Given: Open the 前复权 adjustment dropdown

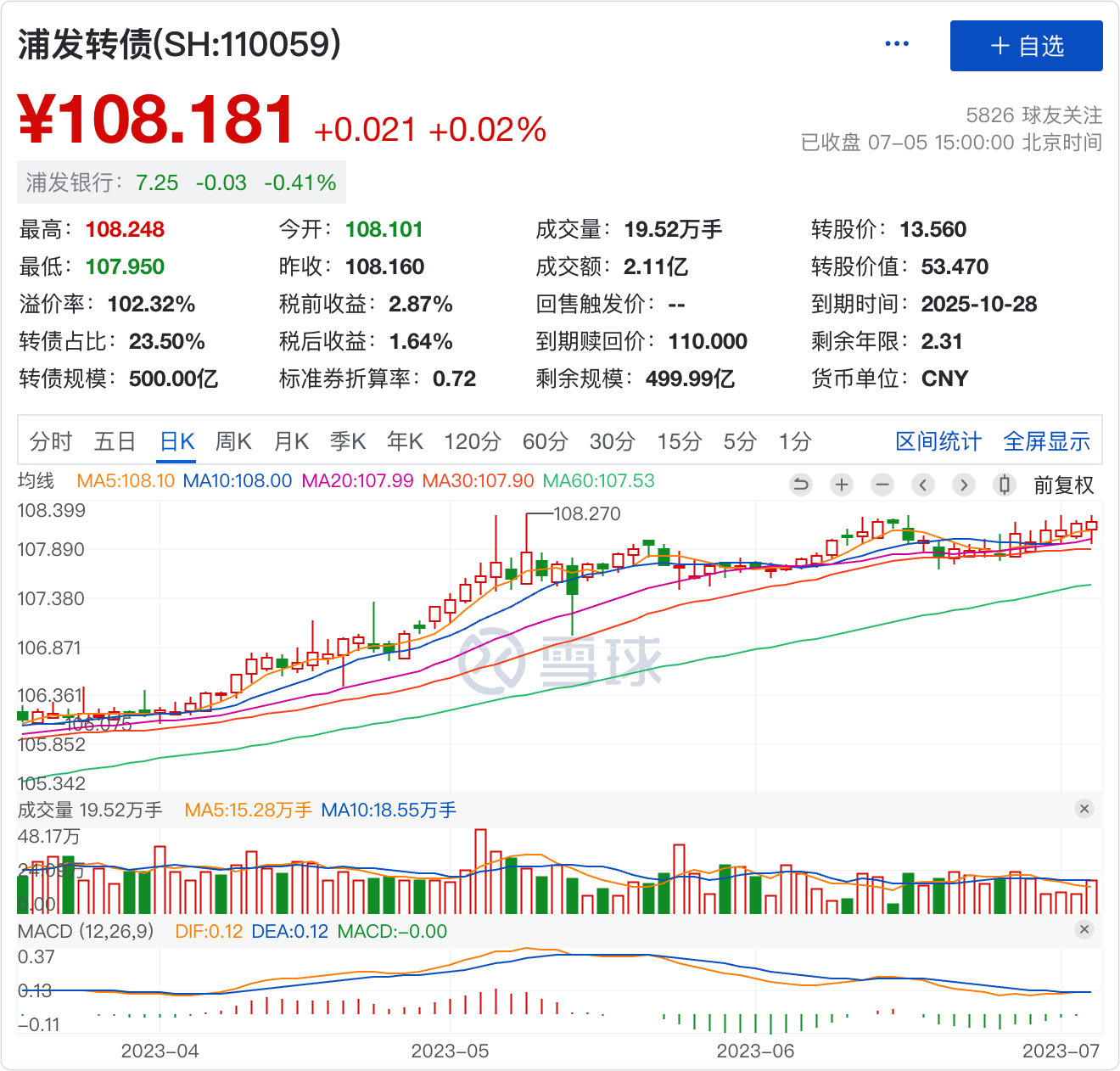Looking at the screenshot, I should (1063, 485).
